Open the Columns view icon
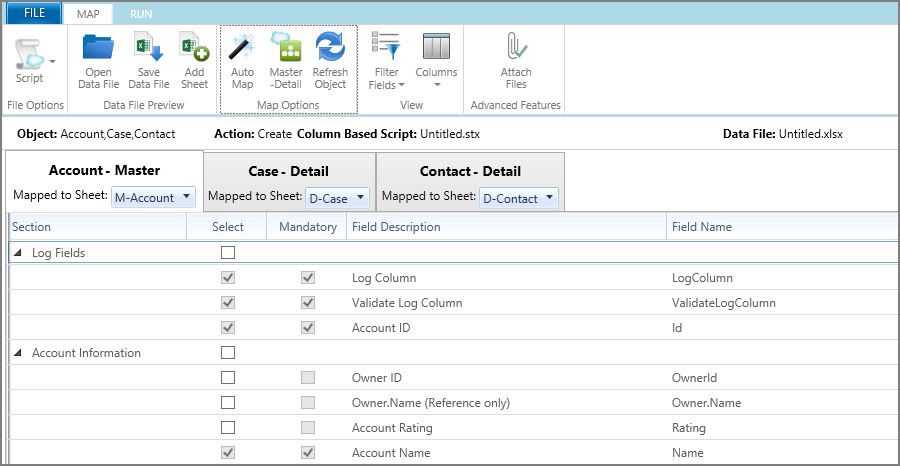The width and height of the screenshot is (900, 466). click(x=436, y=46)
